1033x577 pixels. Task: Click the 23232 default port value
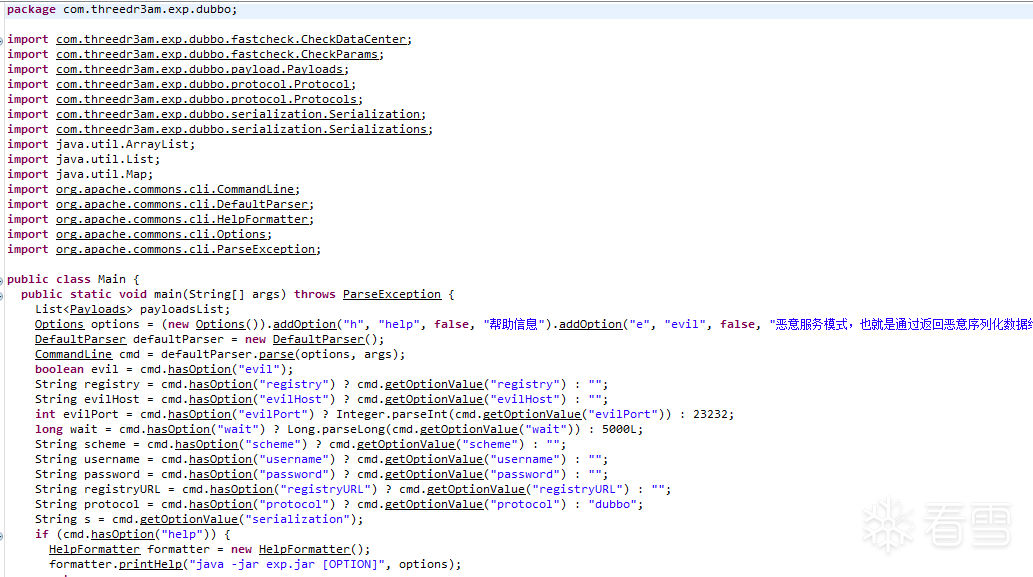[710, 415]
